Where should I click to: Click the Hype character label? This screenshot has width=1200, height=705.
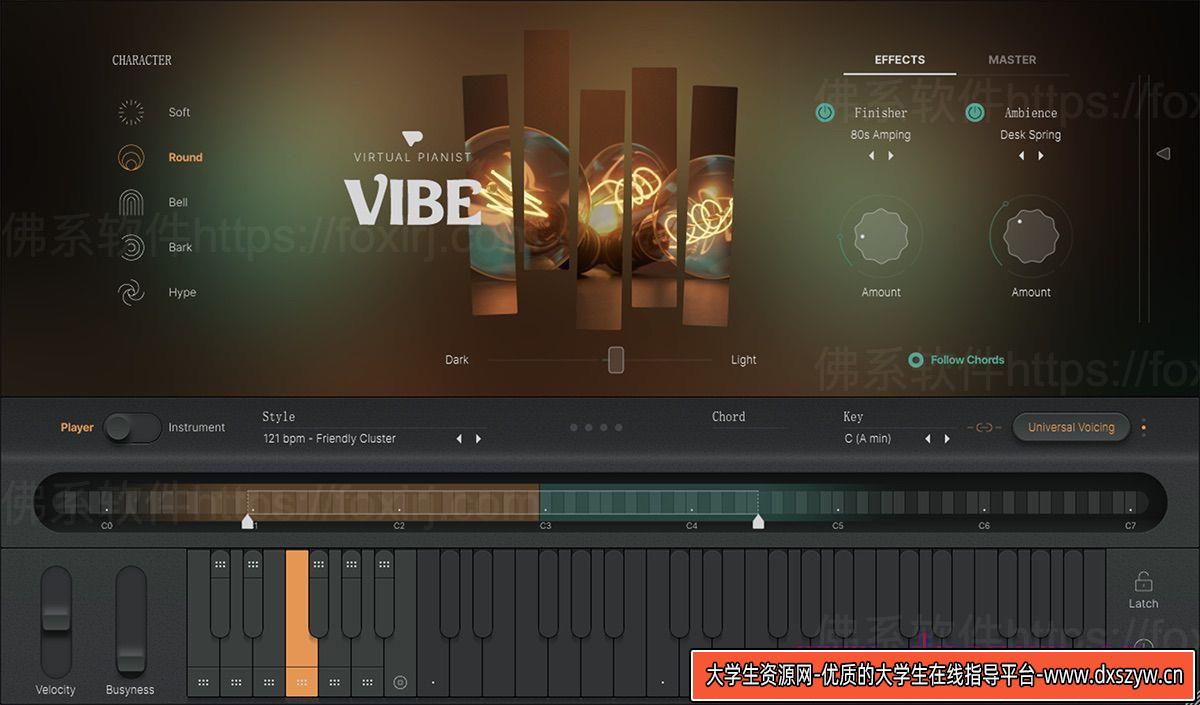point(182,292)
